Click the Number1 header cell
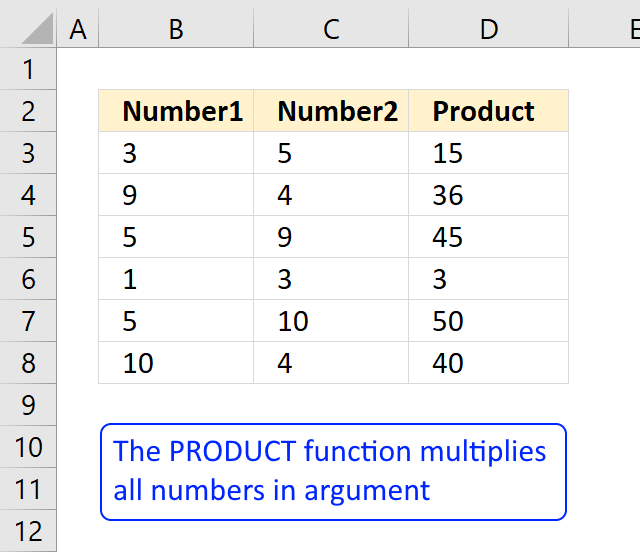This screenshot has height=552, width=640. 176,111
